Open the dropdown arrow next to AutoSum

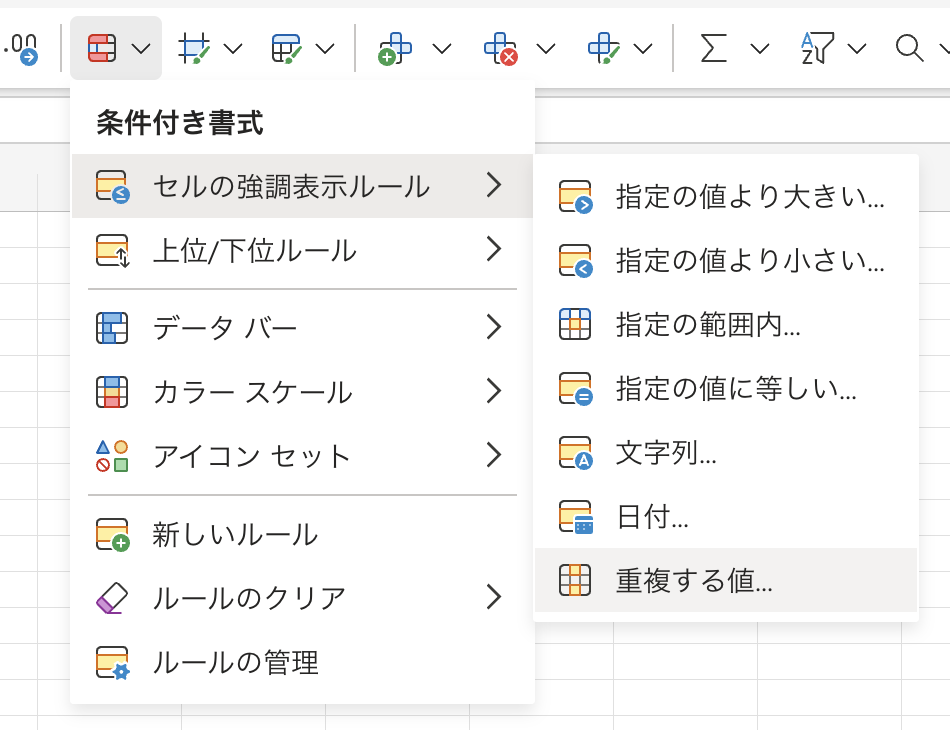pyautogui.click(x=759, y=48)
